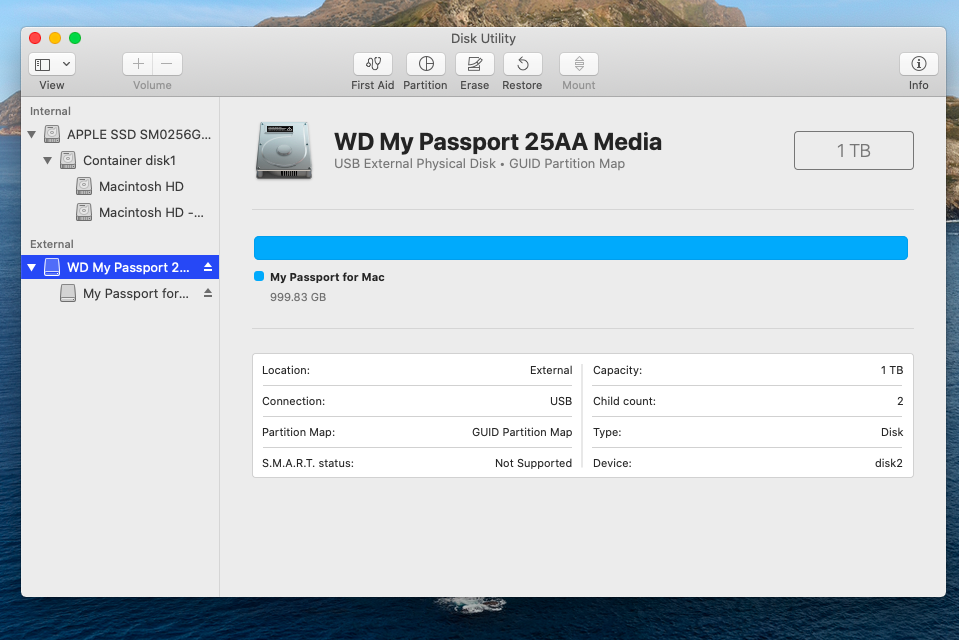Click the add Volume plus button
Screen dimensions: 959x640
click(x=138, y=64)
